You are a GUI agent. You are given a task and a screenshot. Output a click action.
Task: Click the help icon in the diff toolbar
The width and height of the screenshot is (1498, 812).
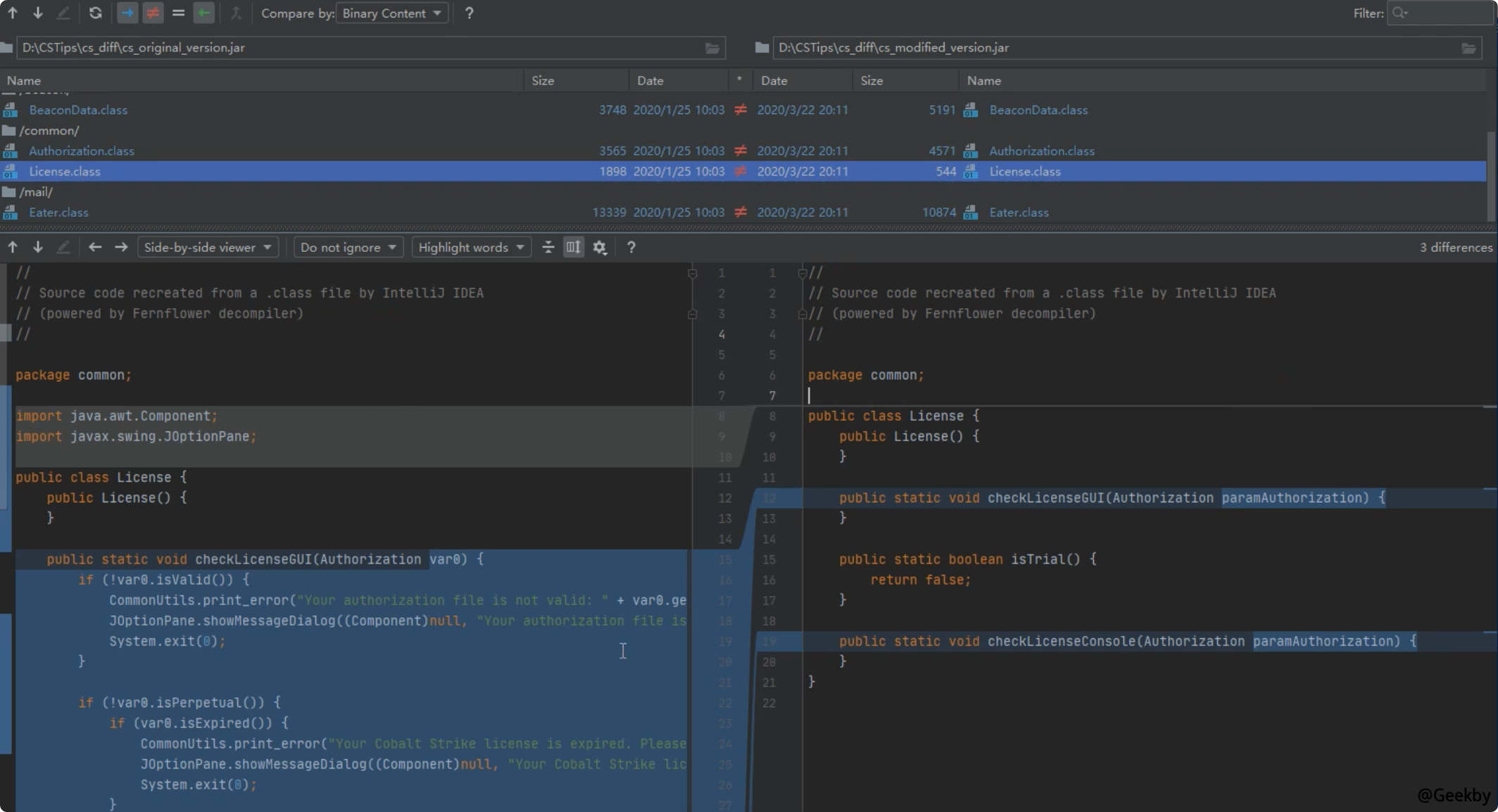(x=631, y=247)
